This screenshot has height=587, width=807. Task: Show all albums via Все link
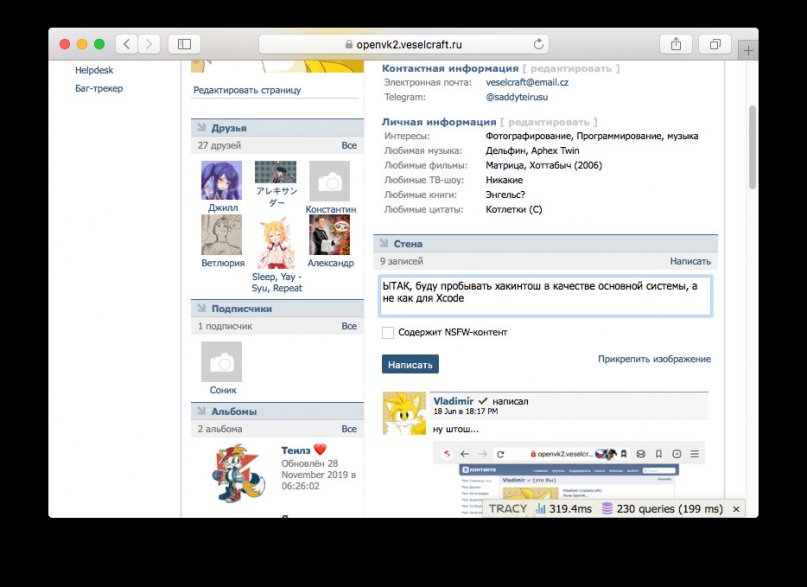349,429
